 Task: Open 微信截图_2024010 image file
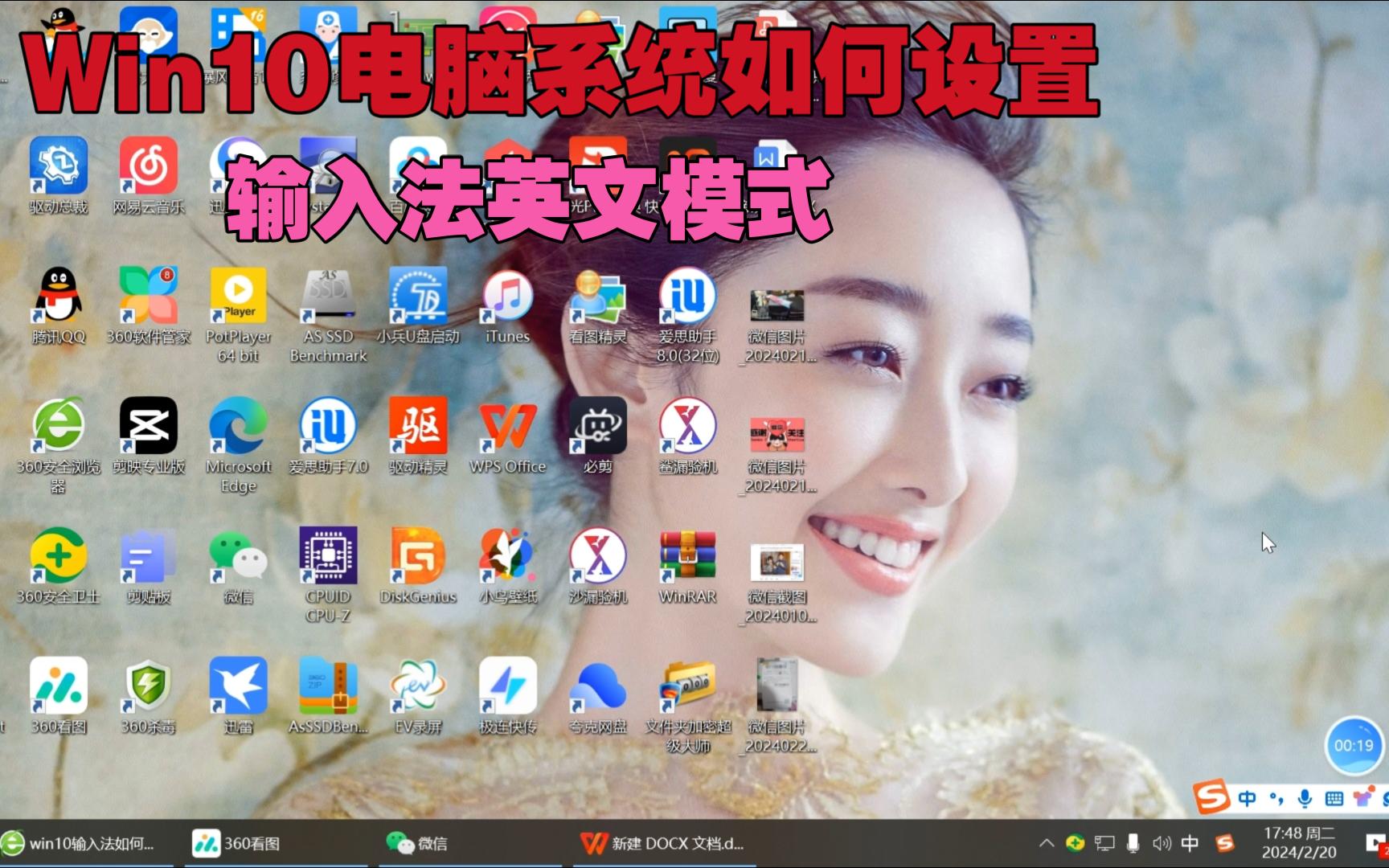pyautogui.click(x=777, y=583)
